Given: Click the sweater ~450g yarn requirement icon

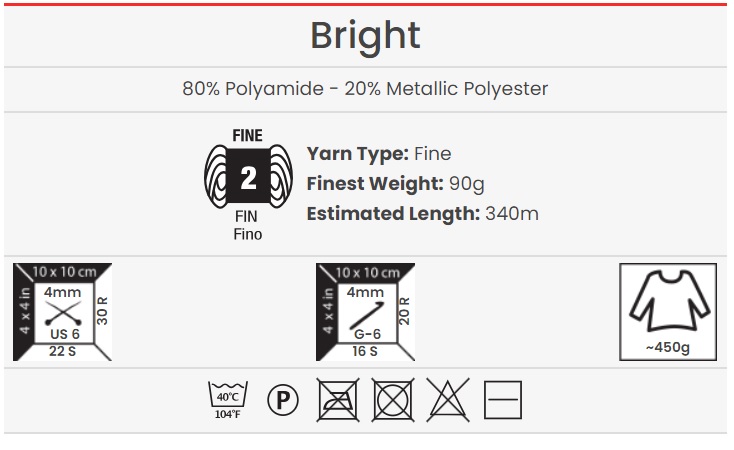Looking at the screenshot, I should [668, 311].
